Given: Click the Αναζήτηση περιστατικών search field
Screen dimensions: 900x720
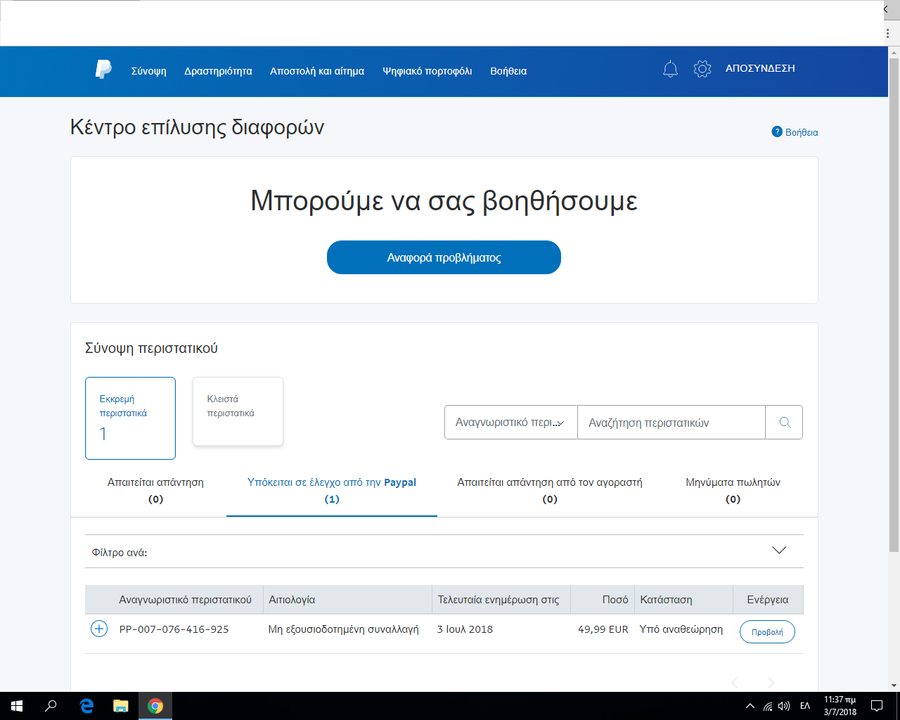Looking at the screenshot, I should 671,423.
